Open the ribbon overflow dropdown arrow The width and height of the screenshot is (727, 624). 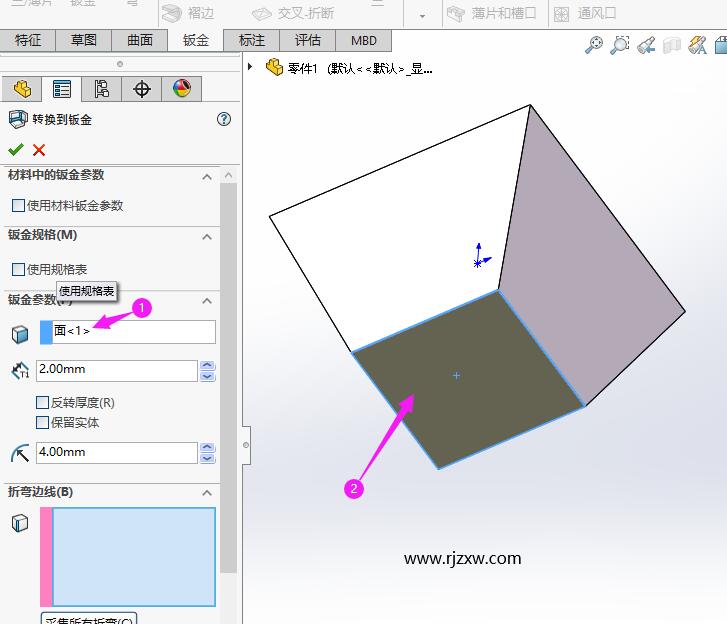pos(422,16)
